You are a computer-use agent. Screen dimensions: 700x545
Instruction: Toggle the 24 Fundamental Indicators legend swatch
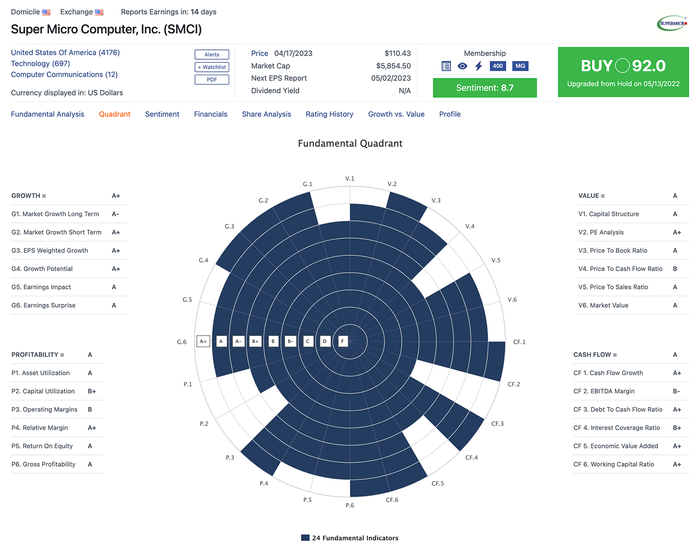[x=305, y=538]
